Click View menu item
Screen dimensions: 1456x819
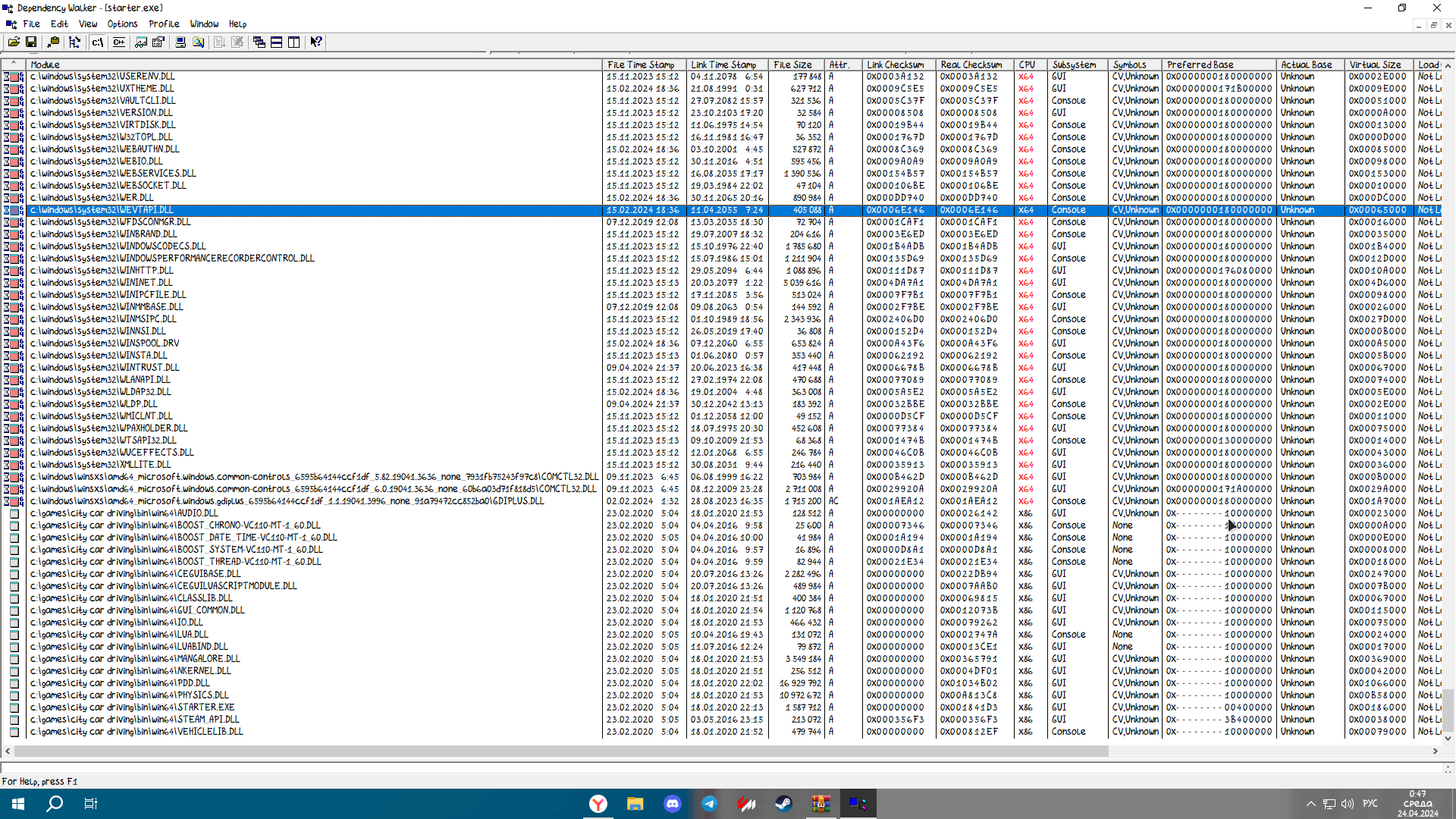coord(88,24)
